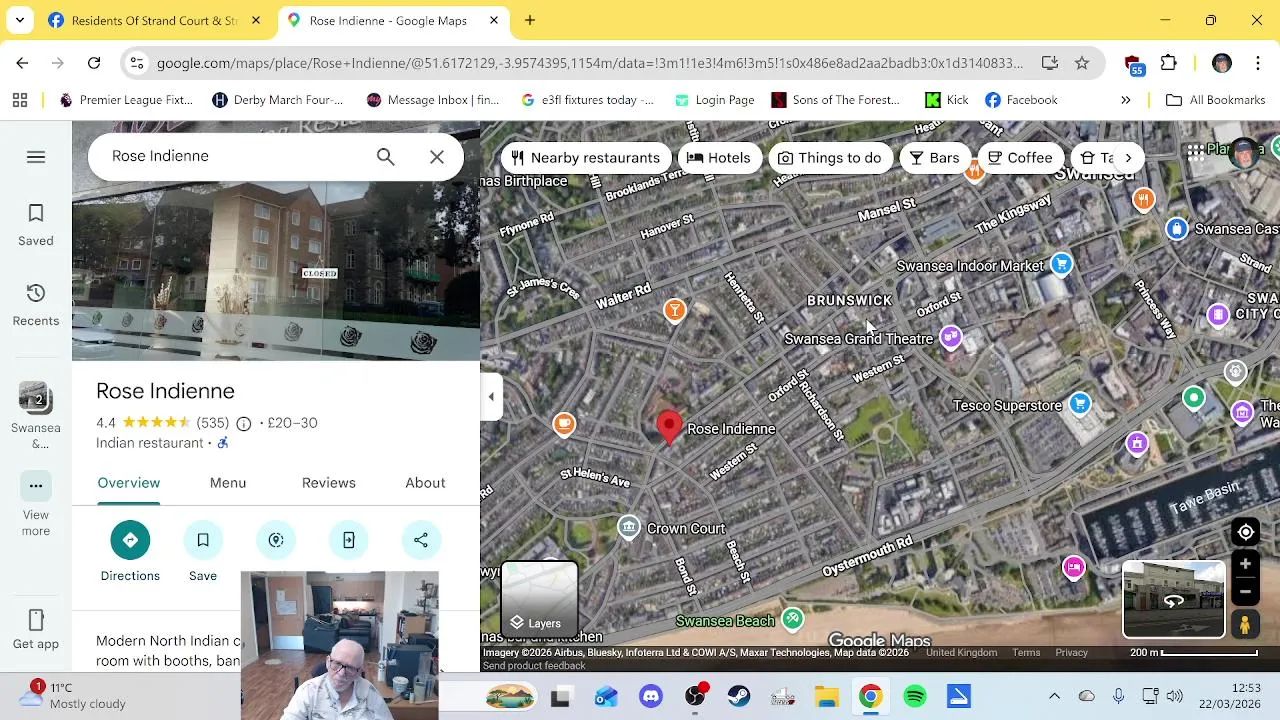Click the Swansea Beach marker
Screen dimensions: 1280x720
point(792,619)
